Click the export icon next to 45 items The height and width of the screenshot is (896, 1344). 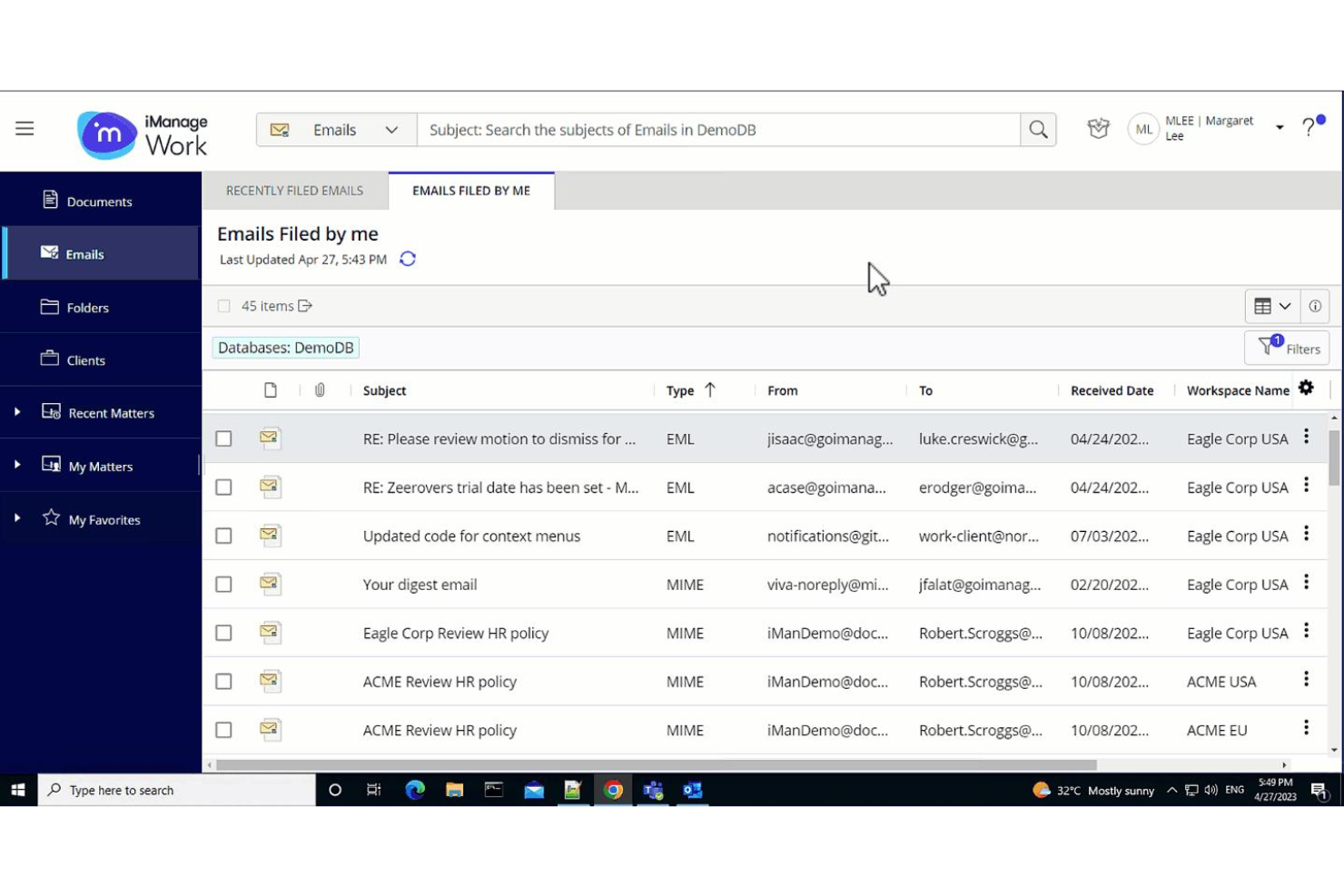[x=303, y=306]
